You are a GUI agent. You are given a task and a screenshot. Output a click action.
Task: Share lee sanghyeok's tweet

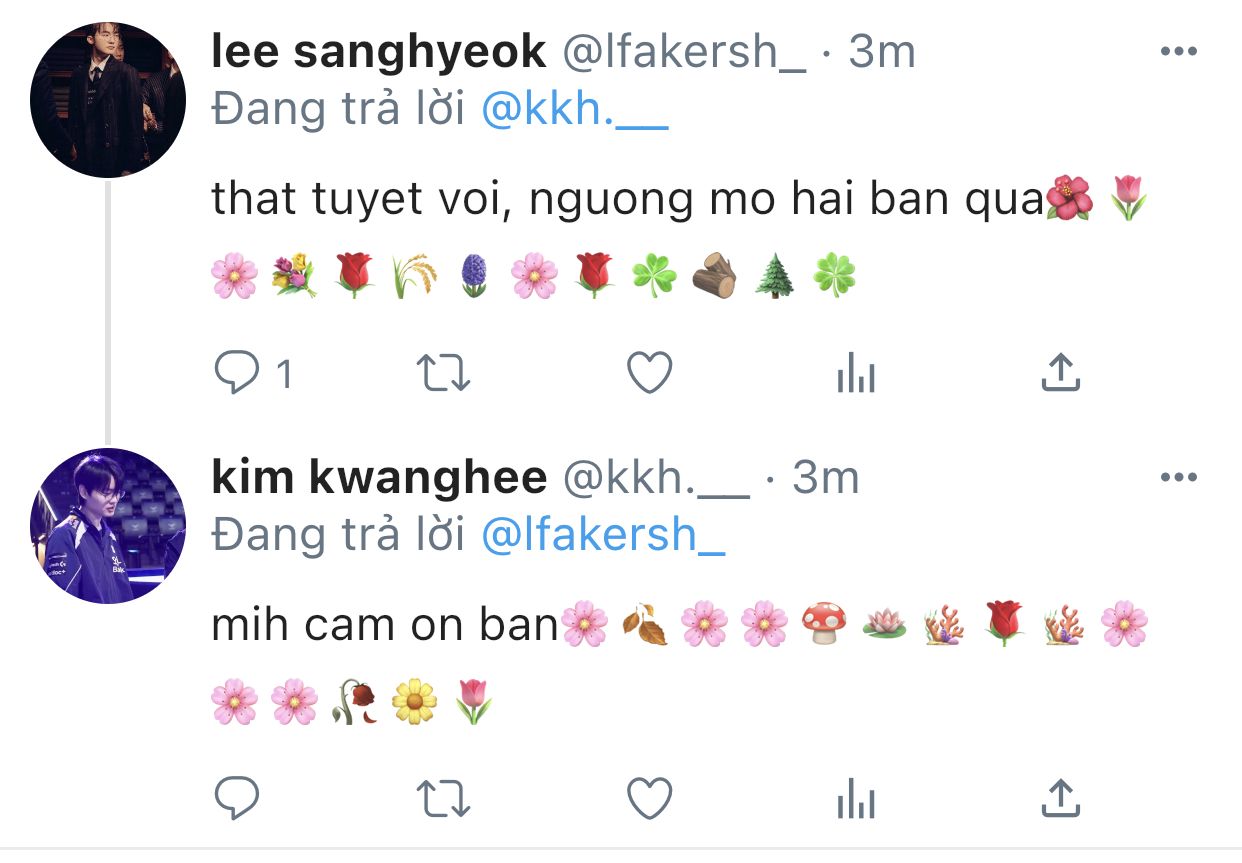[x=1060, y=372]
